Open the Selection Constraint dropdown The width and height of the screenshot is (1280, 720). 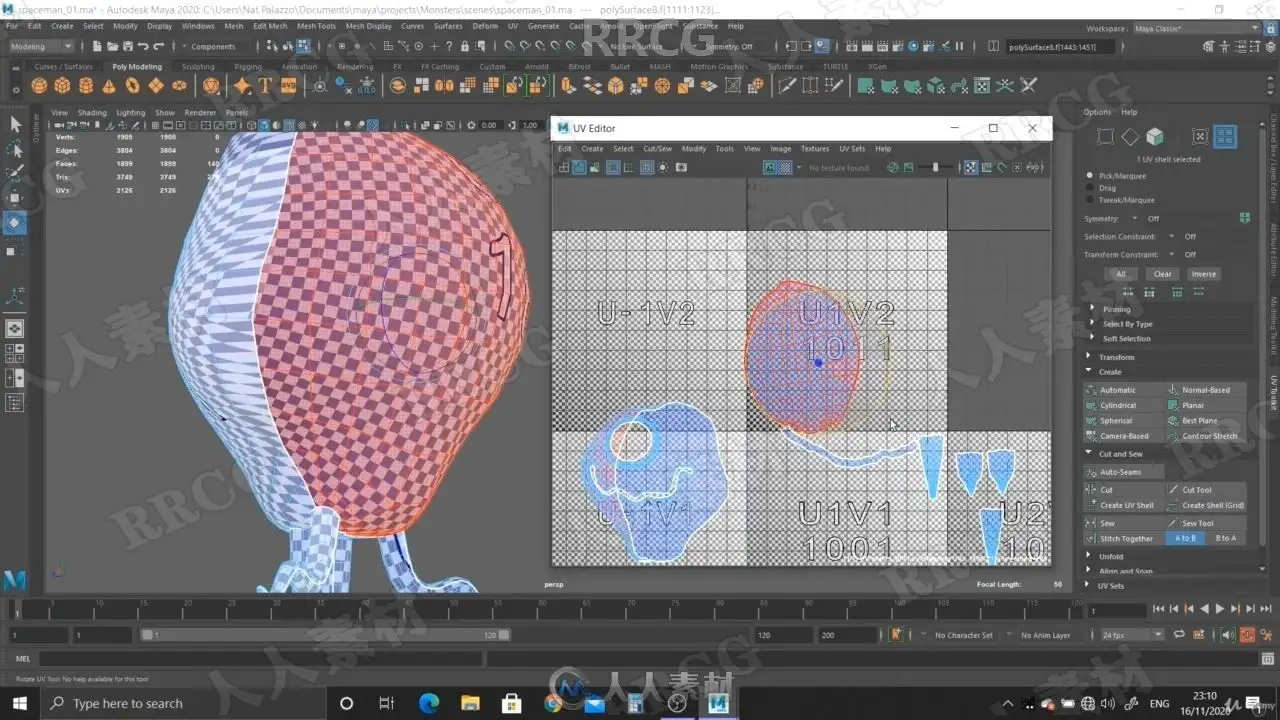coord(1172,237)
